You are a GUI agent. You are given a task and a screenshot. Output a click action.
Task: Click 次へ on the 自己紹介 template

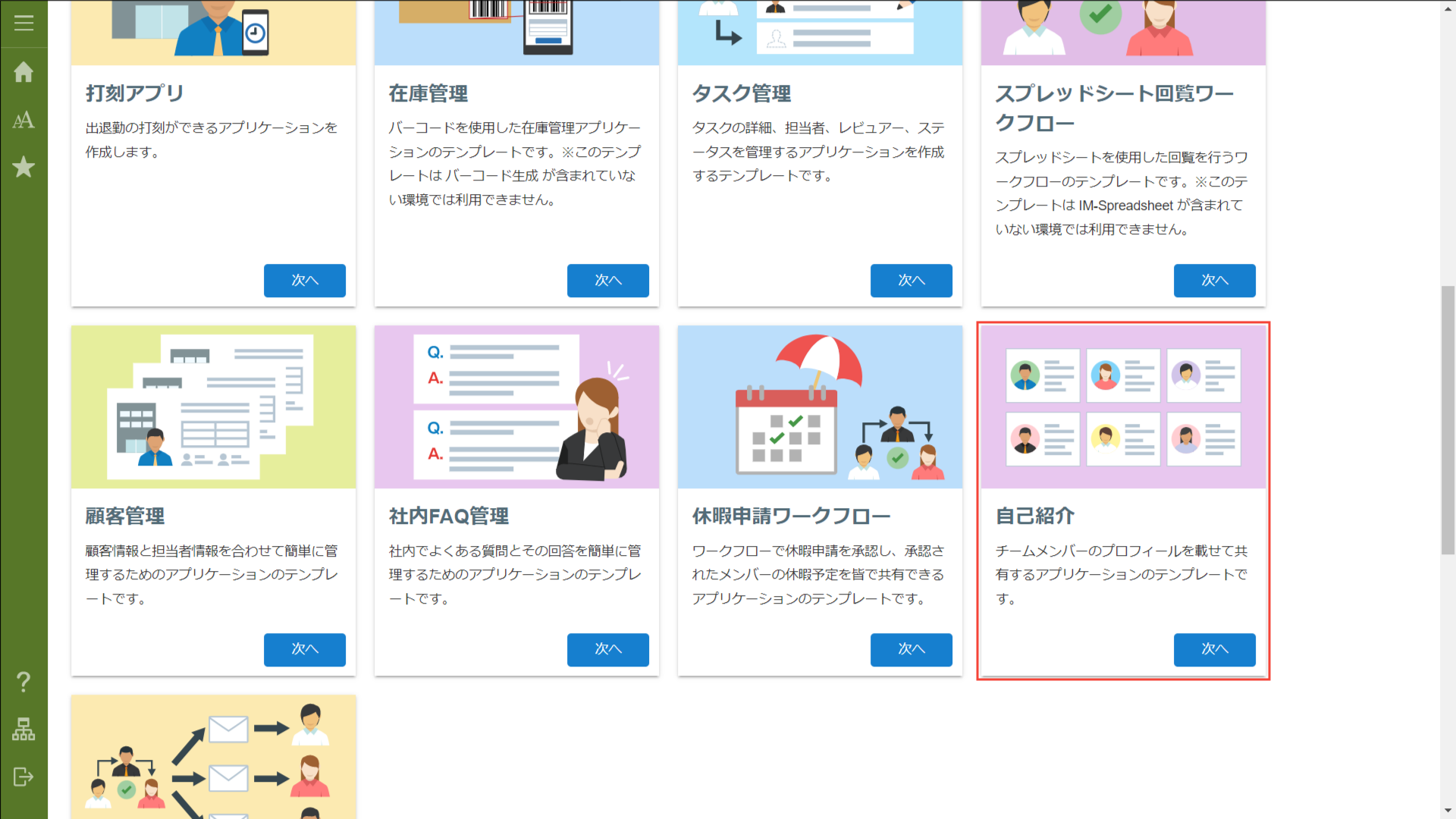point(1214,650)
